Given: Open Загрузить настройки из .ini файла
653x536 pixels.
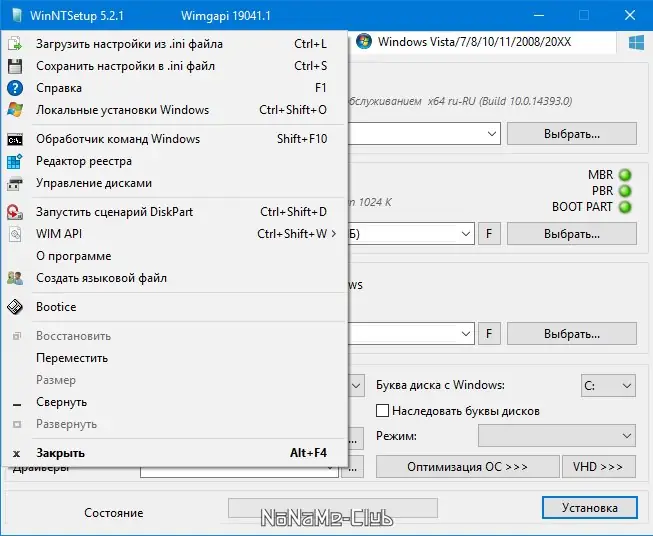Looking at the screenshot, I should pyautogui.click(x=174, y=44).
